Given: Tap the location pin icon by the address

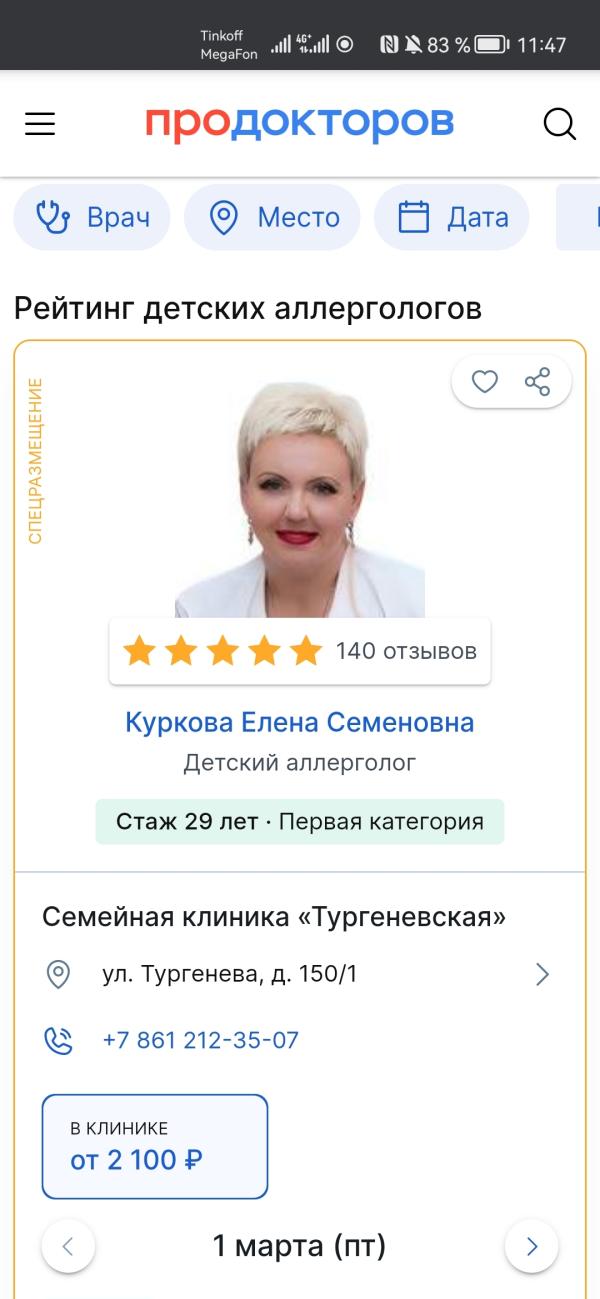Looking at the screenshot, I should [x=59, y=974].
